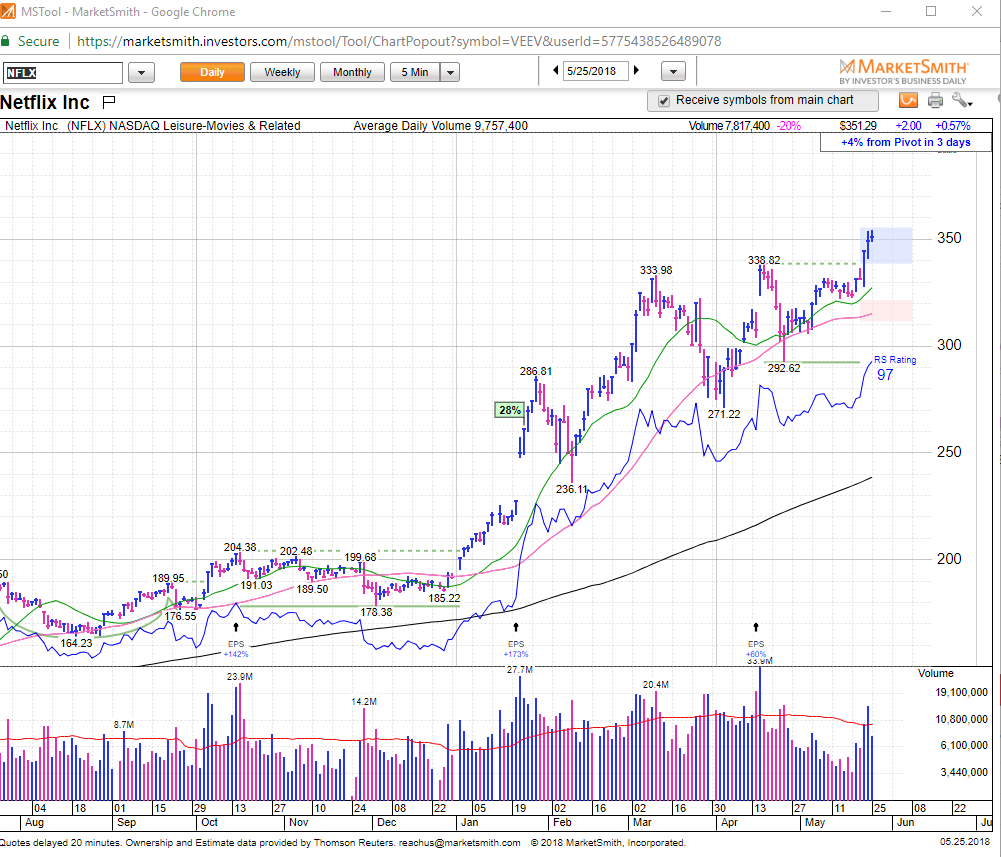Click the RS Rating 97 label

894,368
